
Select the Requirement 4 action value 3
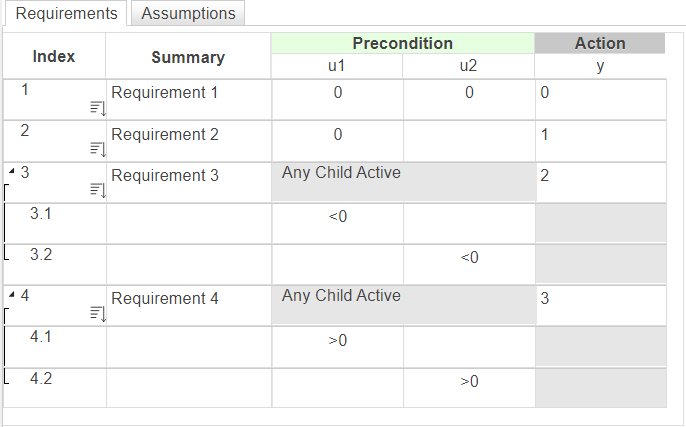(599, 305)
